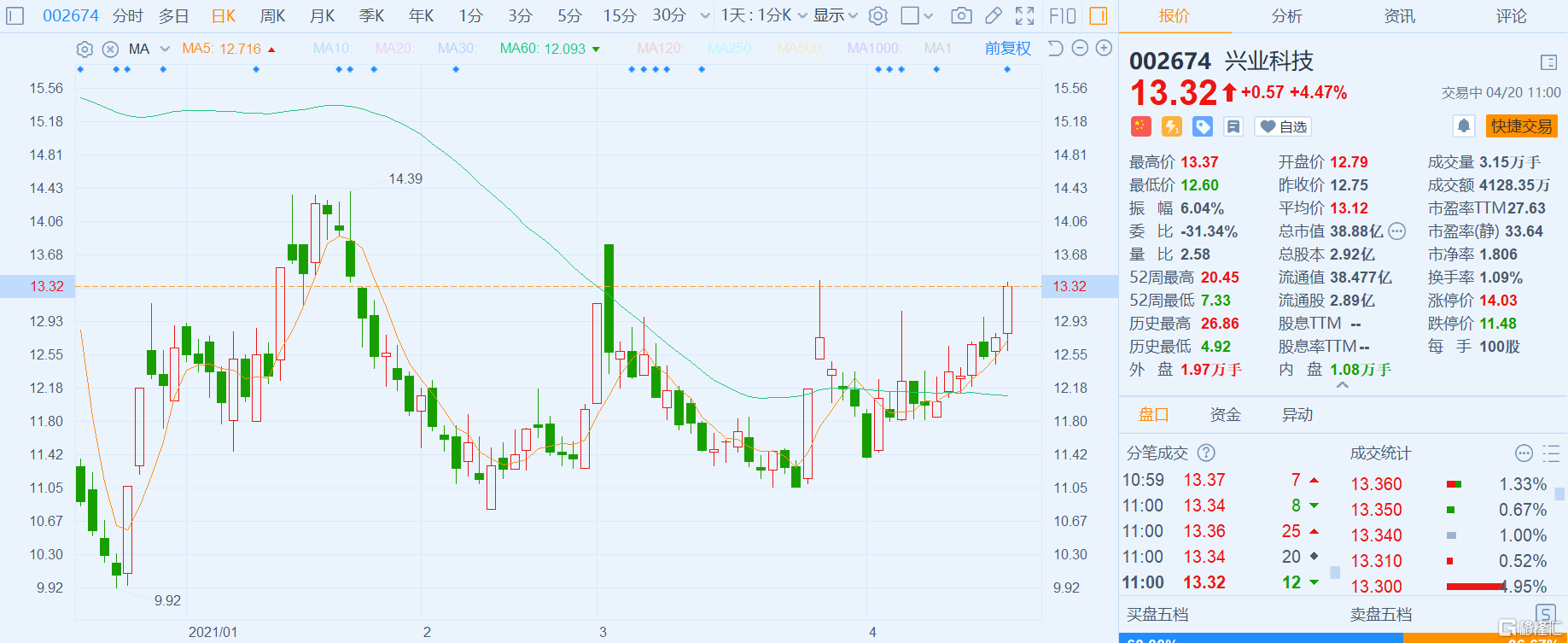1568x643 pixels.
Task: Open 显示 display dropdown
Action: 836,15
